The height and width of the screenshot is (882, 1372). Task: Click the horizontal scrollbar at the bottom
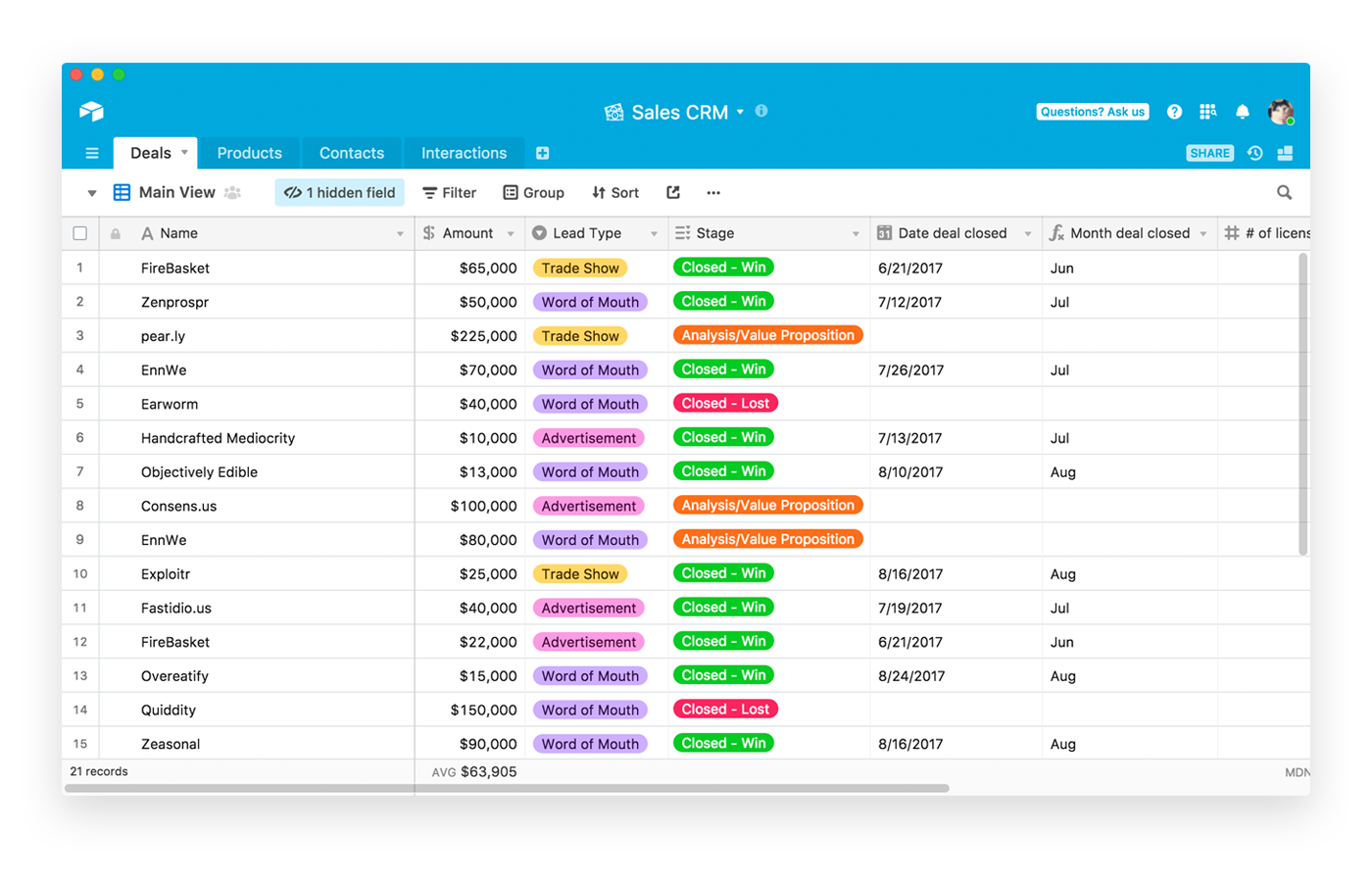[507, 788]
